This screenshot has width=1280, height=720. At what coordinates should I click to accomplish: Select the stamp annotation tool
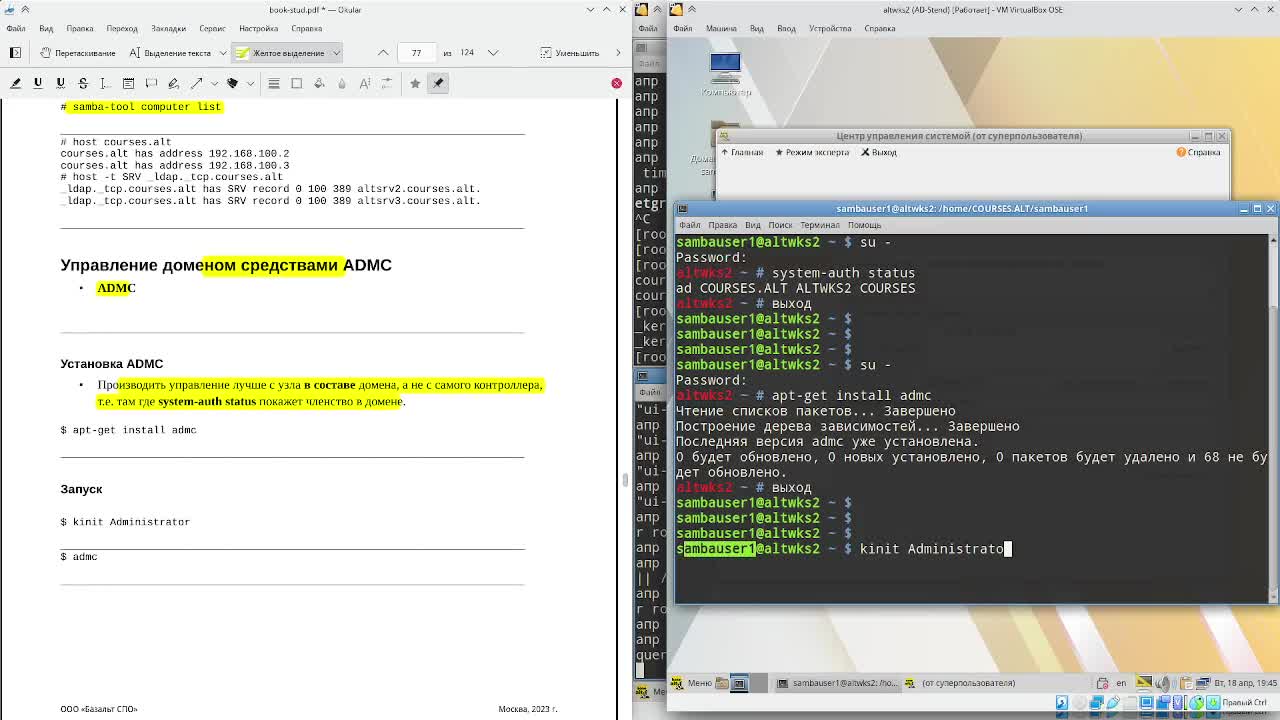click(x=232, y=83)
